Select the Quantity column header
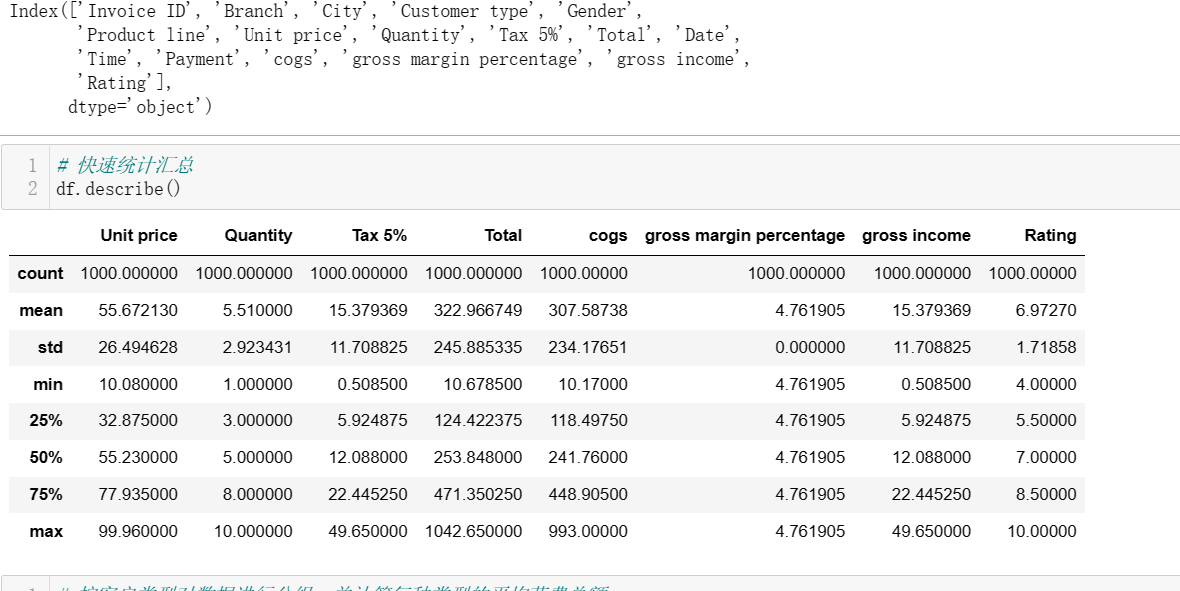 pos(258,236)
